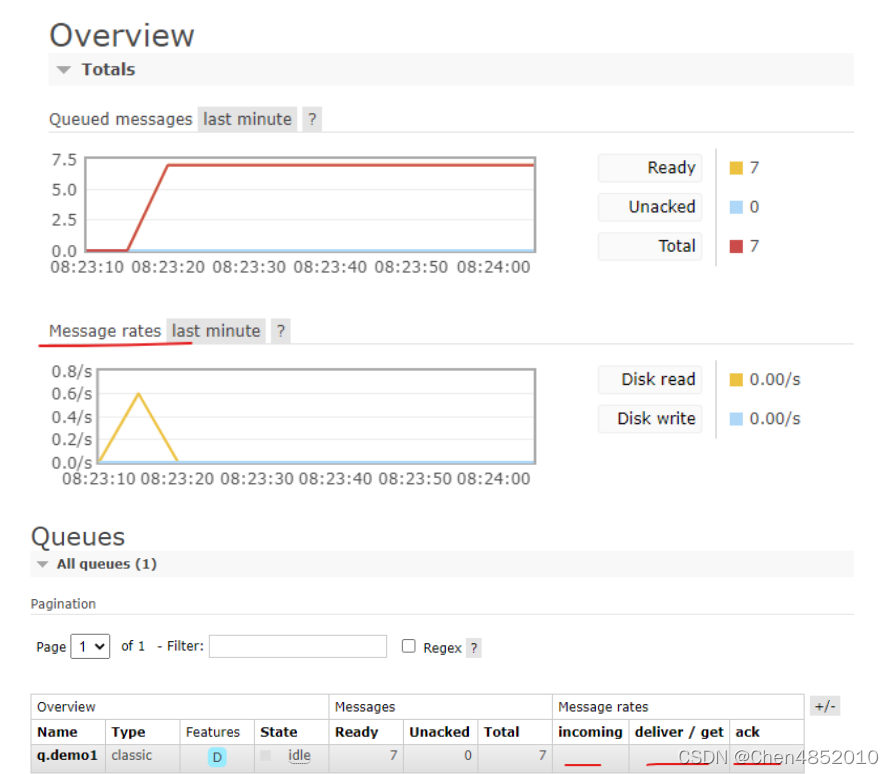894x774 pixels.
Task: Focus the queue Filter input field
Action: (x=298, y=646)
